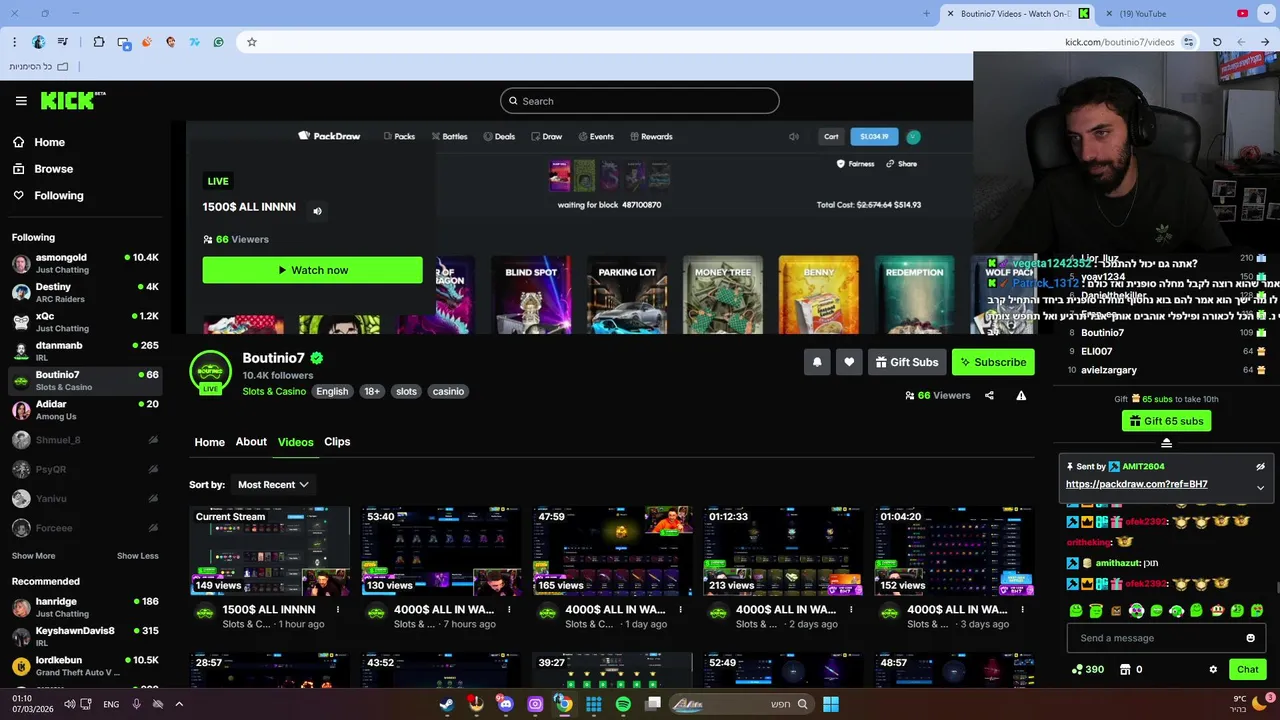The height and width of the screenshot is (720, 1280).
Task: Open the 01:12:33 video thumbnail
Action: [x=783, y=551]
